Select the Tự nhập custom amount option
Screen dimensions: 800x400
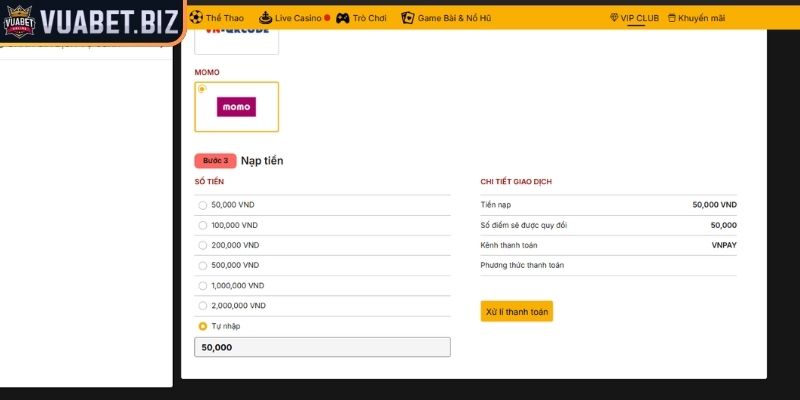click(x=203, y=326)
